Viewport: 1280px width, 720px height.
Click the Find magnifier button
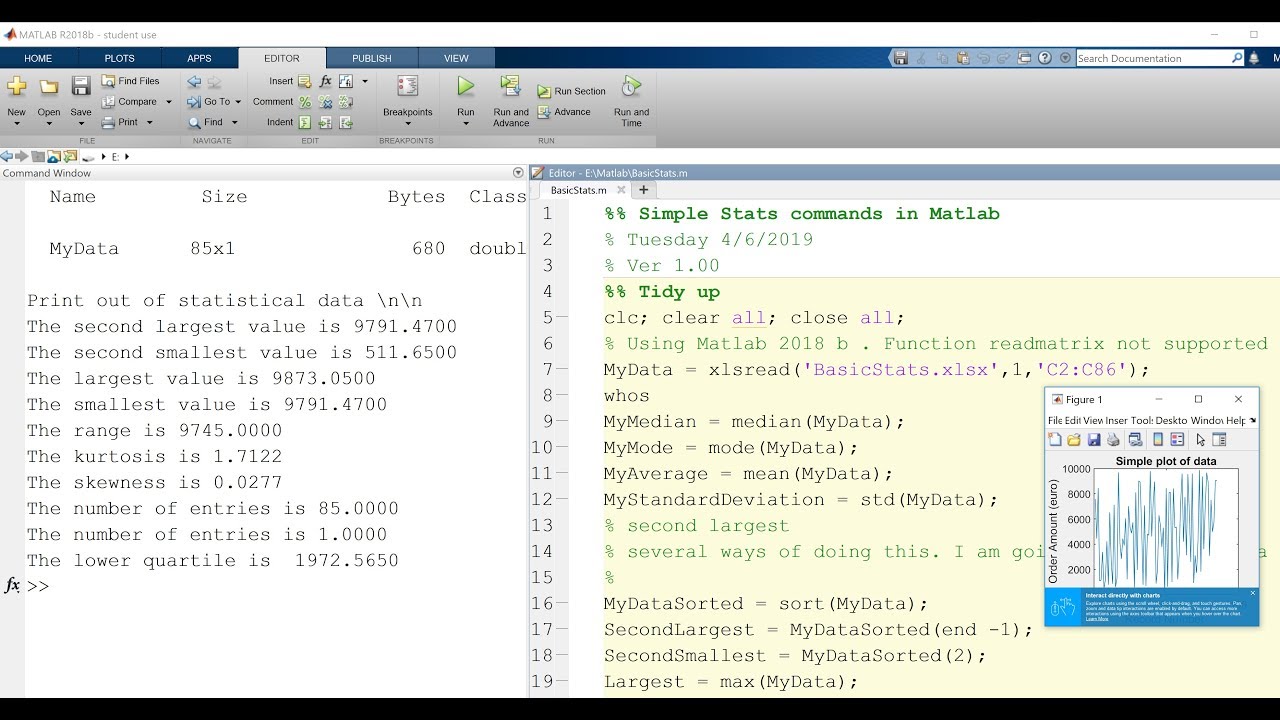206,122
